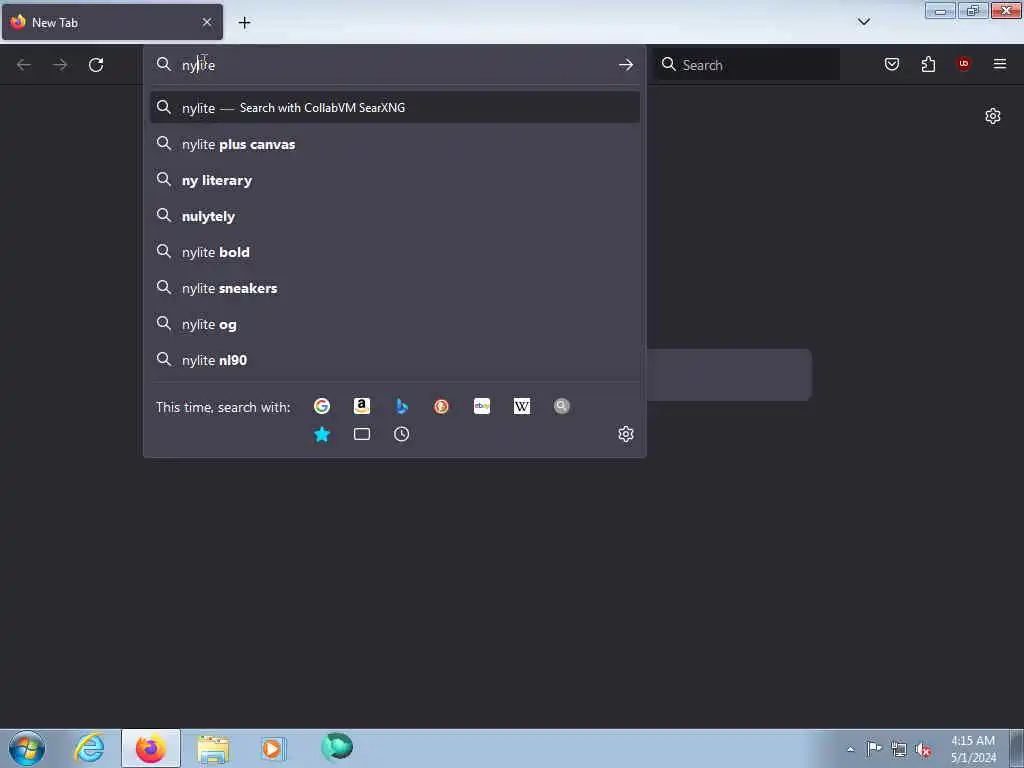Open the Windows Start menu

pyautogui.click(x=27, y=748)
